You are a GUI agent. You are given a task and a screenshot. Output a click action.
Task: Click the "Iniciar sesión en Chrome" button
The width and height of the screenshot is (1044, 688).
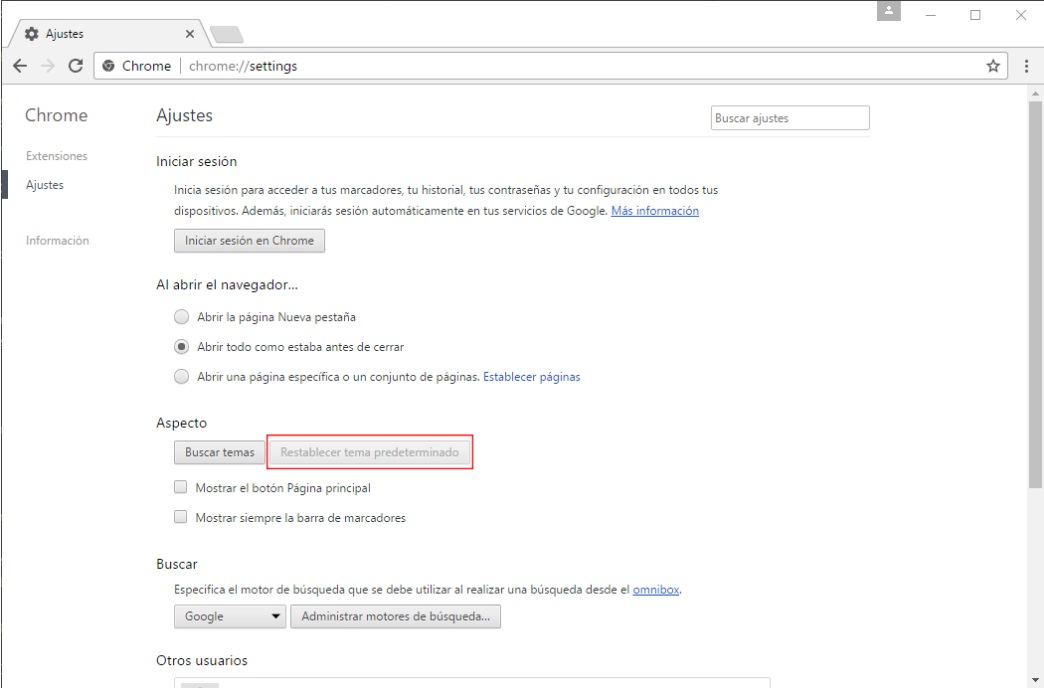(249, 241)
